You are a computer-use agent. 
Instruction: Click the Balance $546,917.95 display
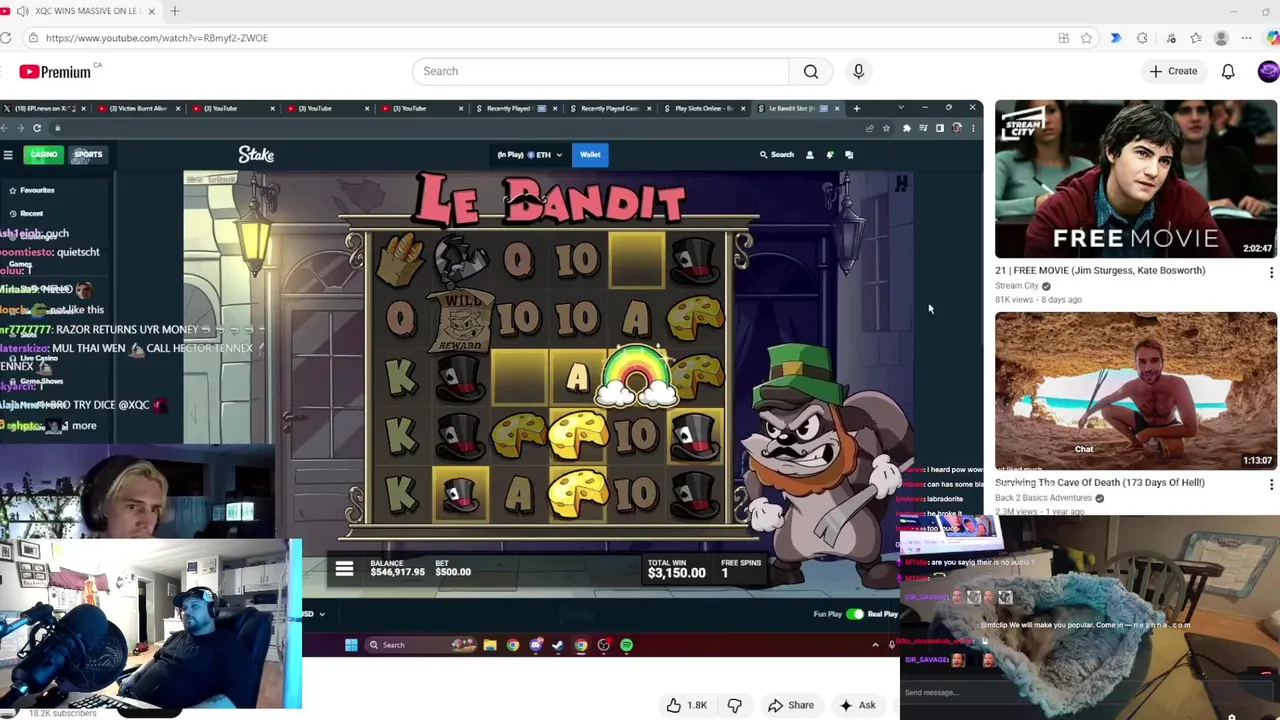[x=397, y=568]
